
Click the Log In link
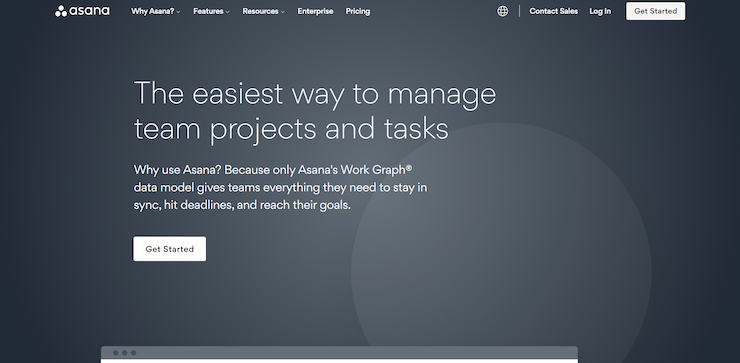(600, 11)
